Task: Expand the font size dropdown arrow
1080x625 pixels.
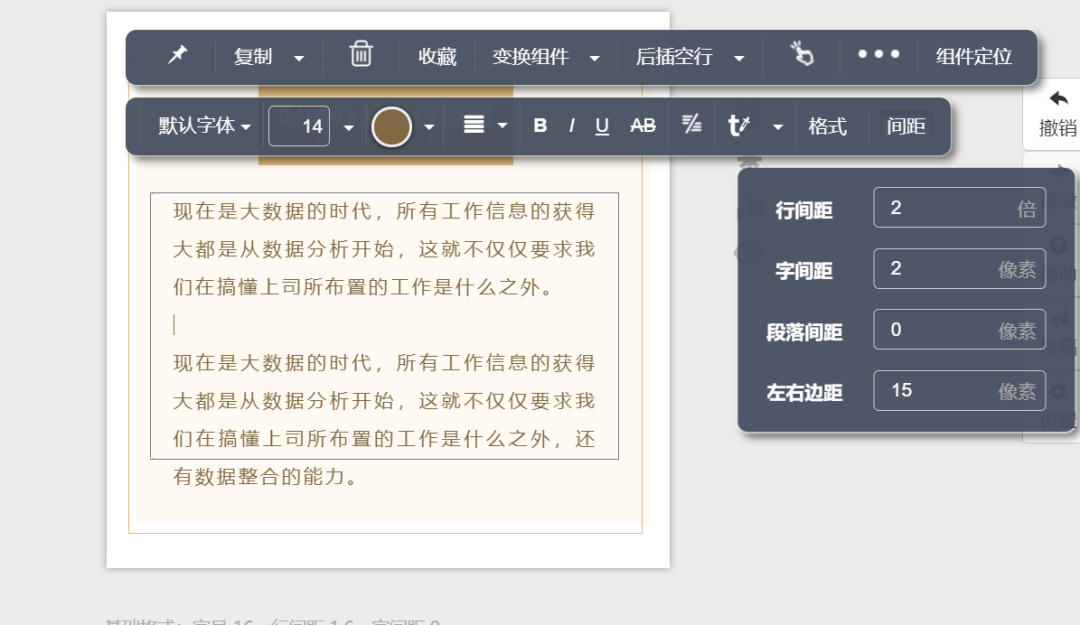Action: [x=347, y=126]
